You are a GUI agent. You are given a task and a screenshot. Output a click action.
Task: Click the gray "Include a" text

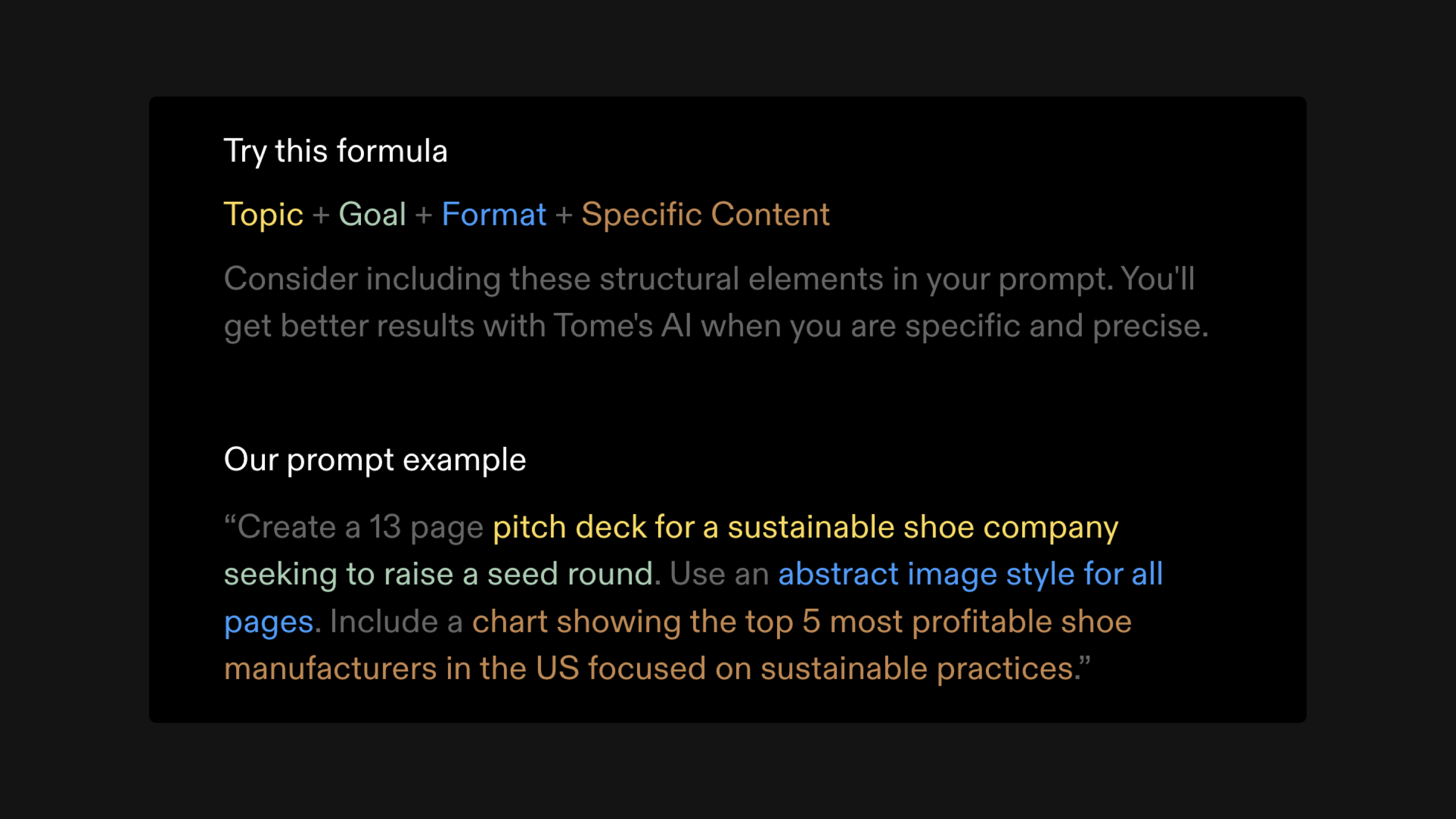(x=396, y=622)
